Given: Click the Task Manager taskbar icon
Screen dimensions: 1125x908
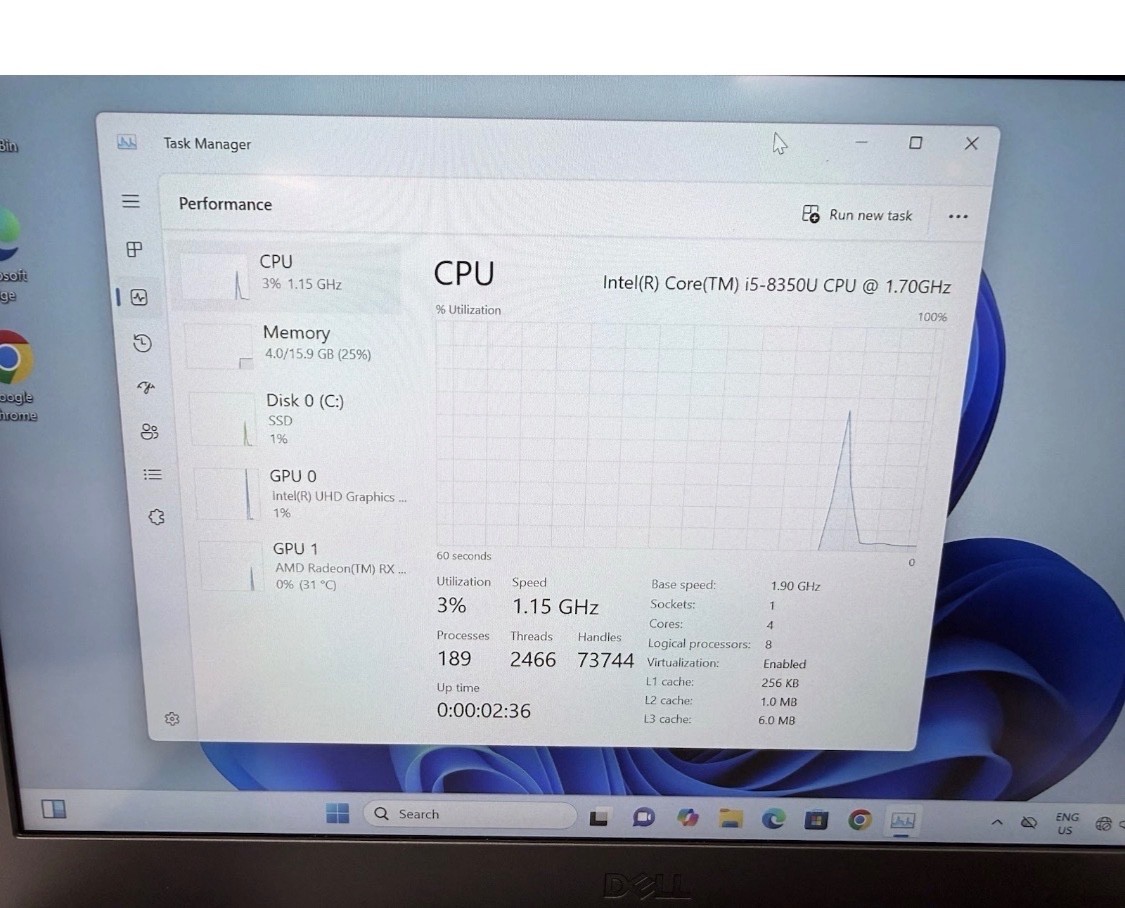Looking at the screenshot, I should 902,820.
